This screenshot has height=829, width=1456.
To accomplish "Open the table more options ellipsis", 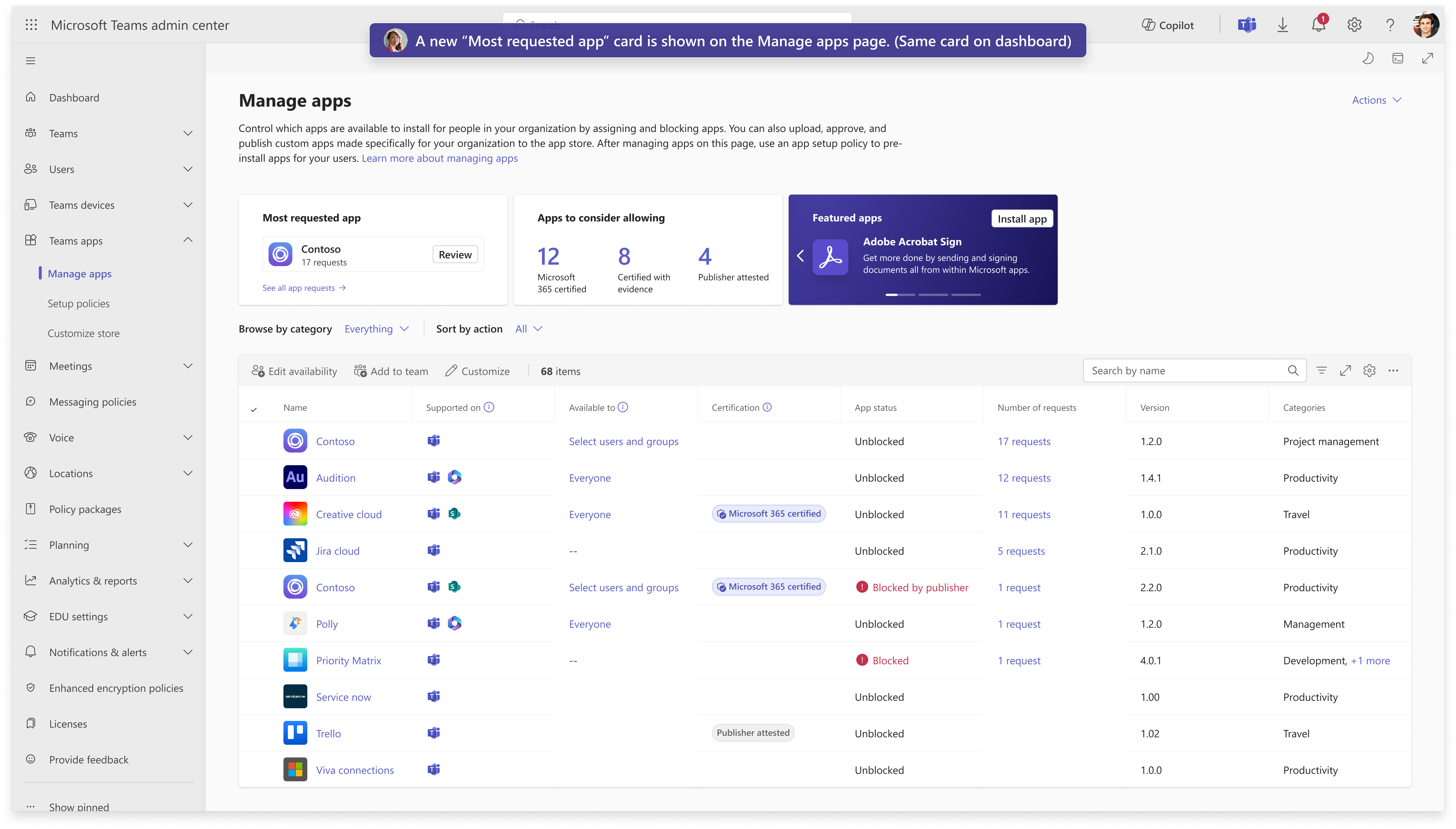I will click(1393, 371).
